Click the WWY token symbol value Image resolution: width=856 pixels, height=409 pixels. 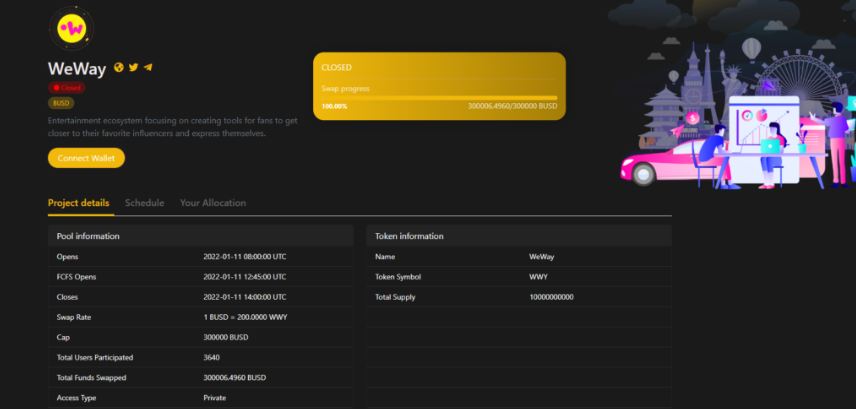(538, 277)
